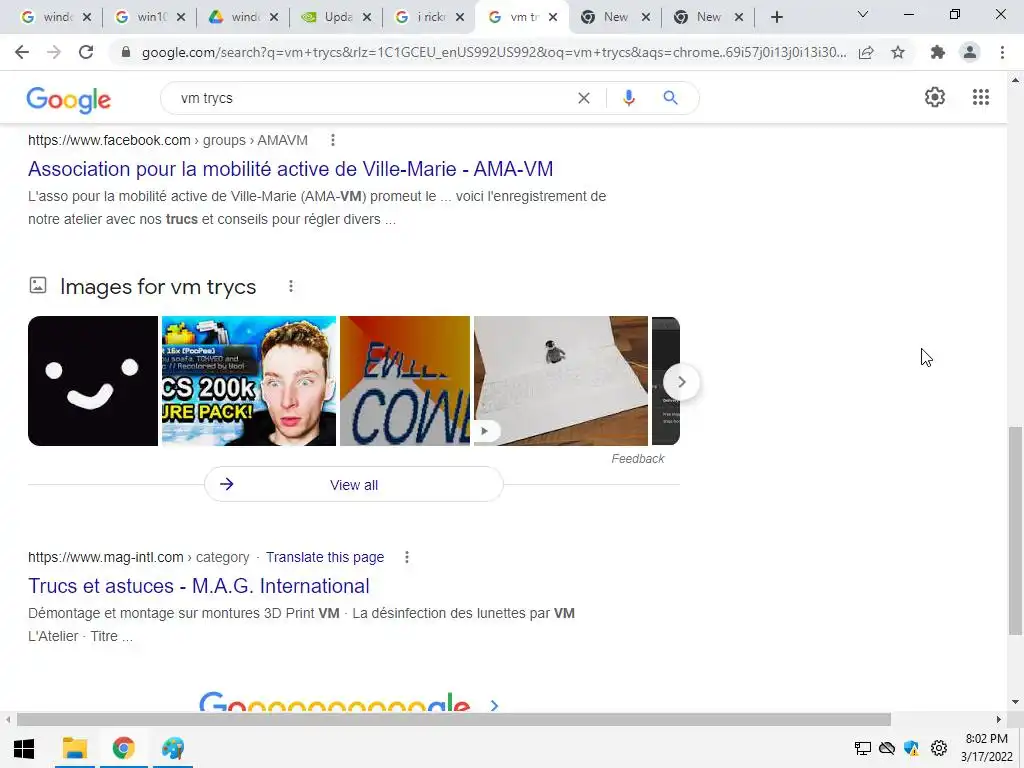
Task: Bookmark this page with the star
Action: tap(898, 52)
